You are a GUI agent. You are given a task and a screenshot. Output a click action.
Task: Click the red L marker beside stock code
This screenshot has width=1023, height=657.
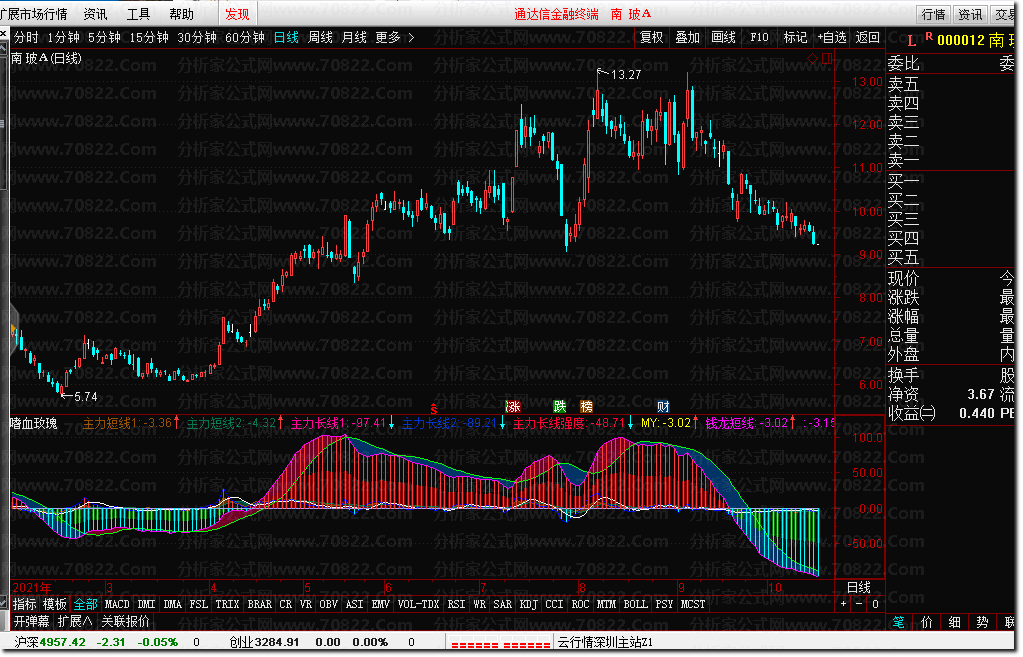(x=911, y=41)
